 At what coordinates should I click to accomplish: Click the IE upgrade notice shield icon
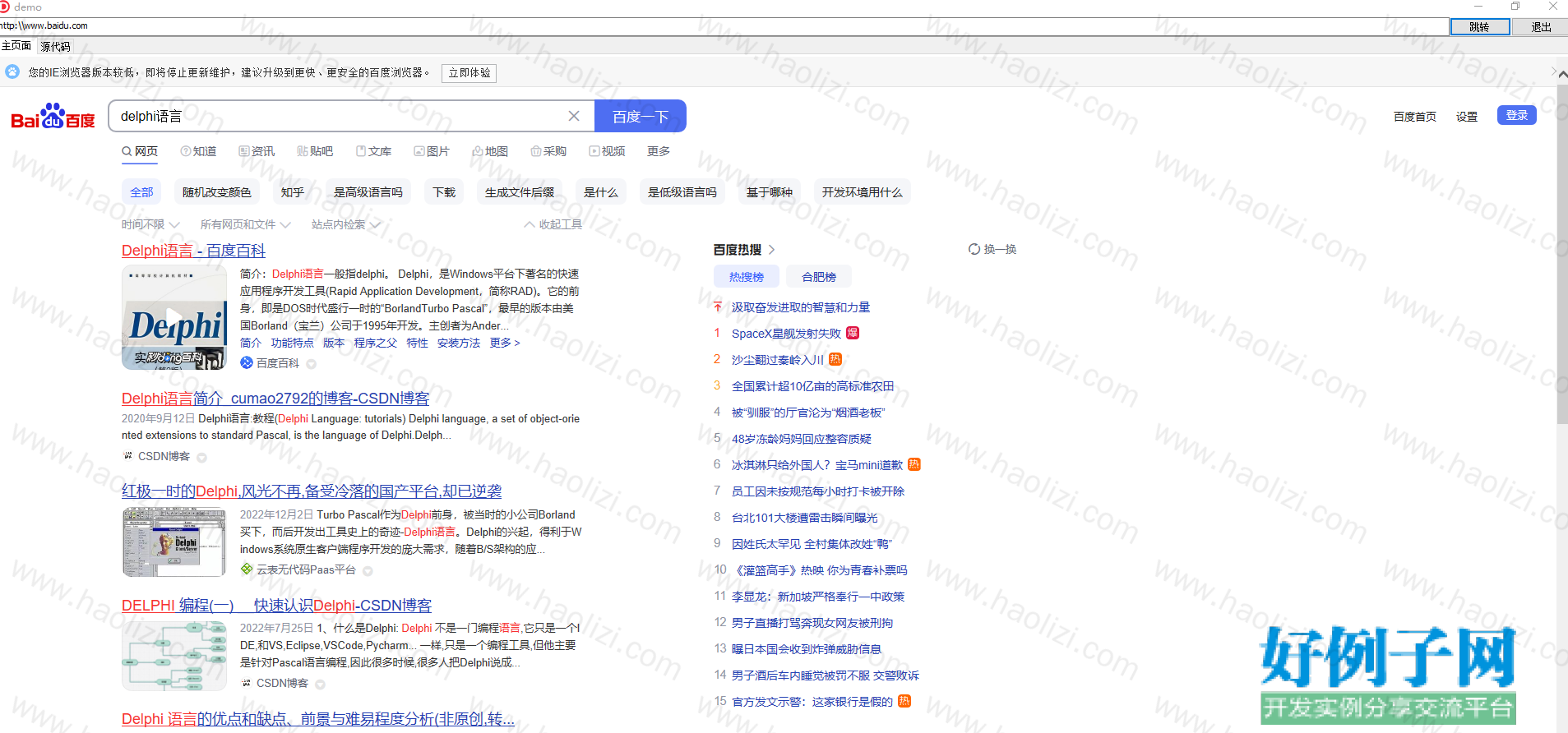(x=12, y=71)
